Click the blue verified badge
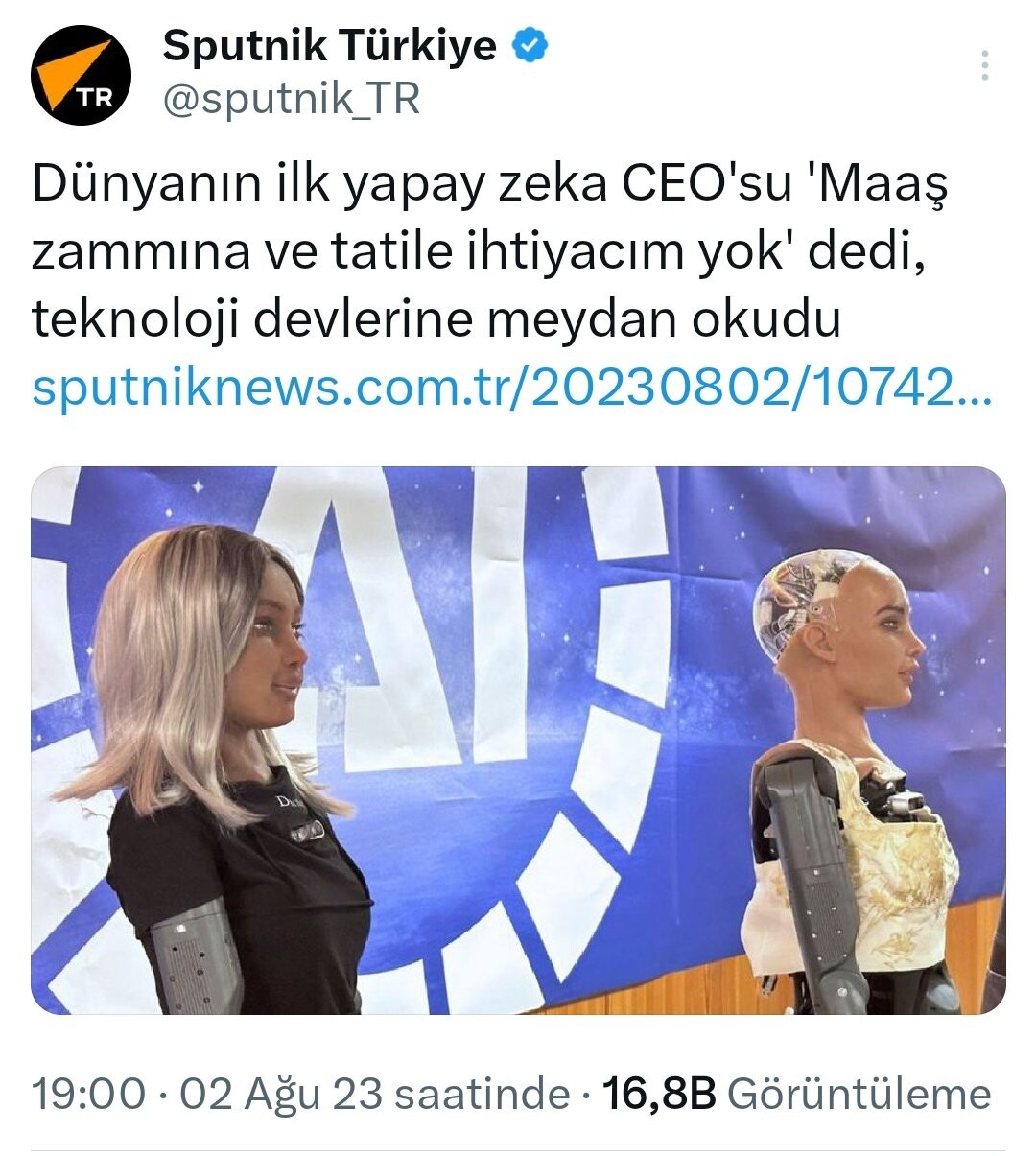The width and height of the screenshot is (1036, 1156). [x=530, y=45]
